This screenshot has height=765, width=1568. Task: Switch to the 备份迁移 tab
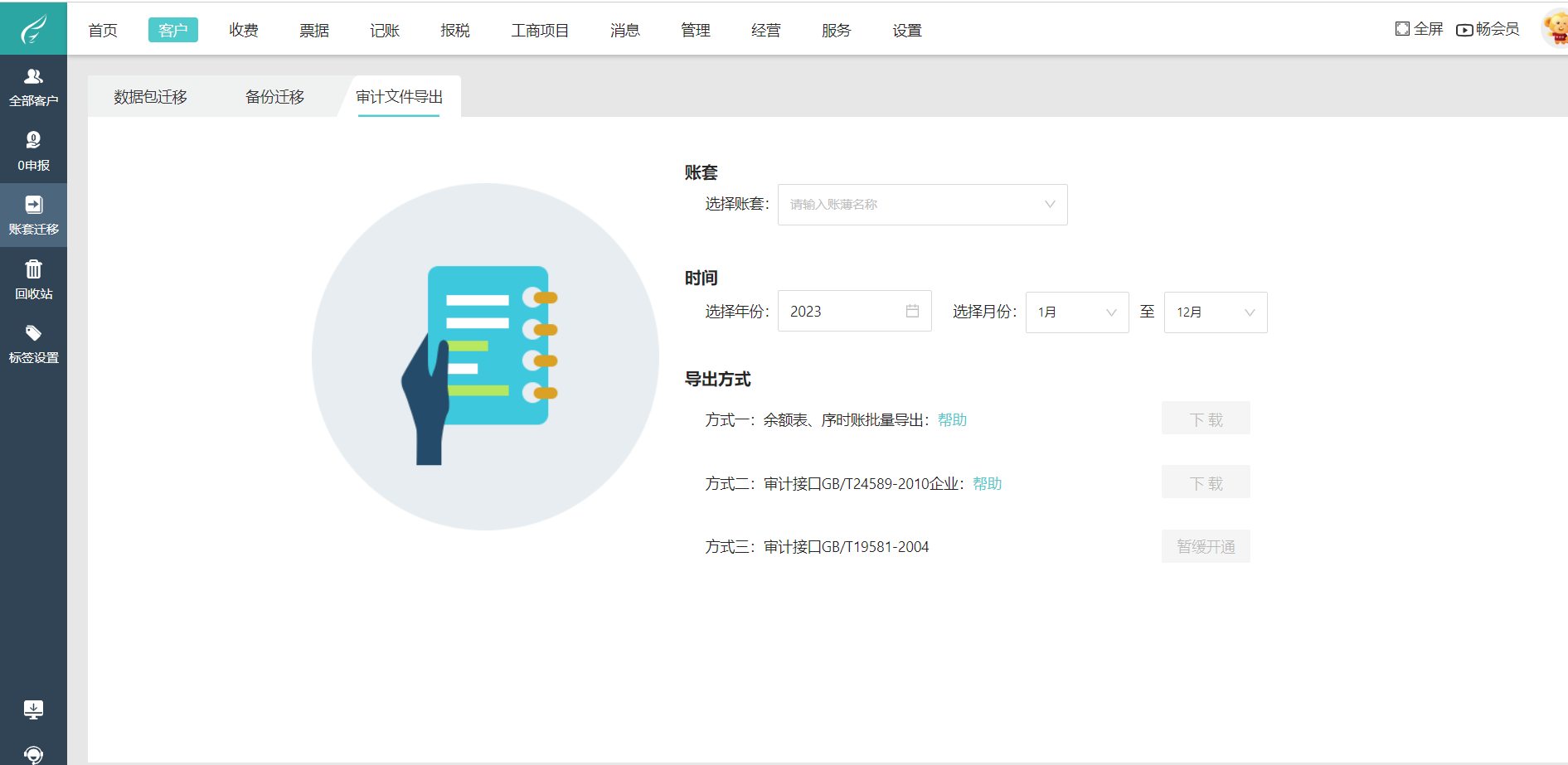point(274,96)
